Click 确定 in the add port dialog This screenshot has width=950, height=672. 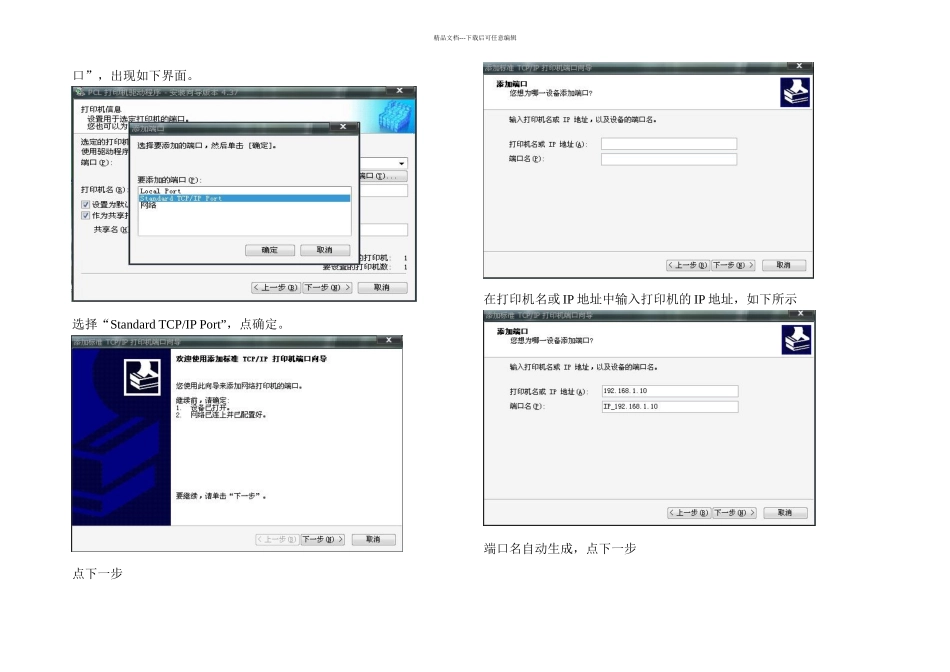tap(270, 250)
